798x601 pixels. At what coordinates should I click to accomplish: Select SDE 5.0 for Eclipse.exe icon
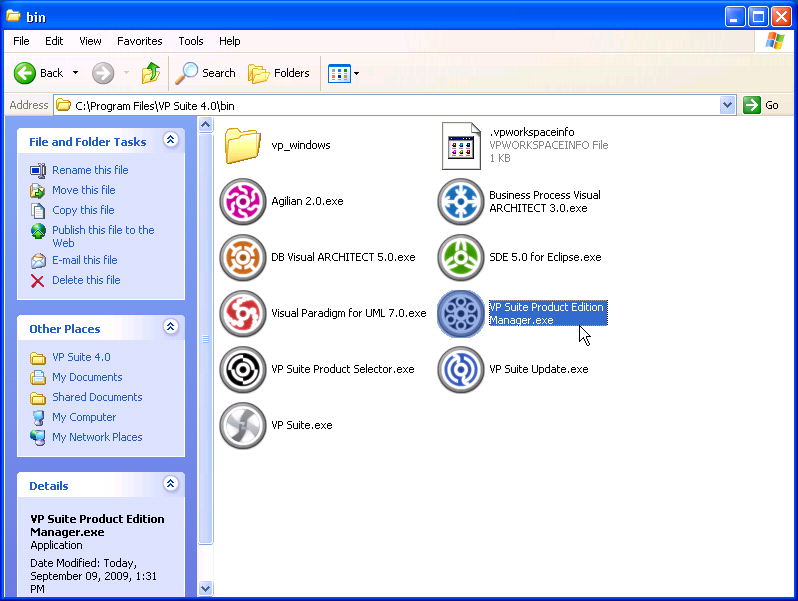(461, 257)
